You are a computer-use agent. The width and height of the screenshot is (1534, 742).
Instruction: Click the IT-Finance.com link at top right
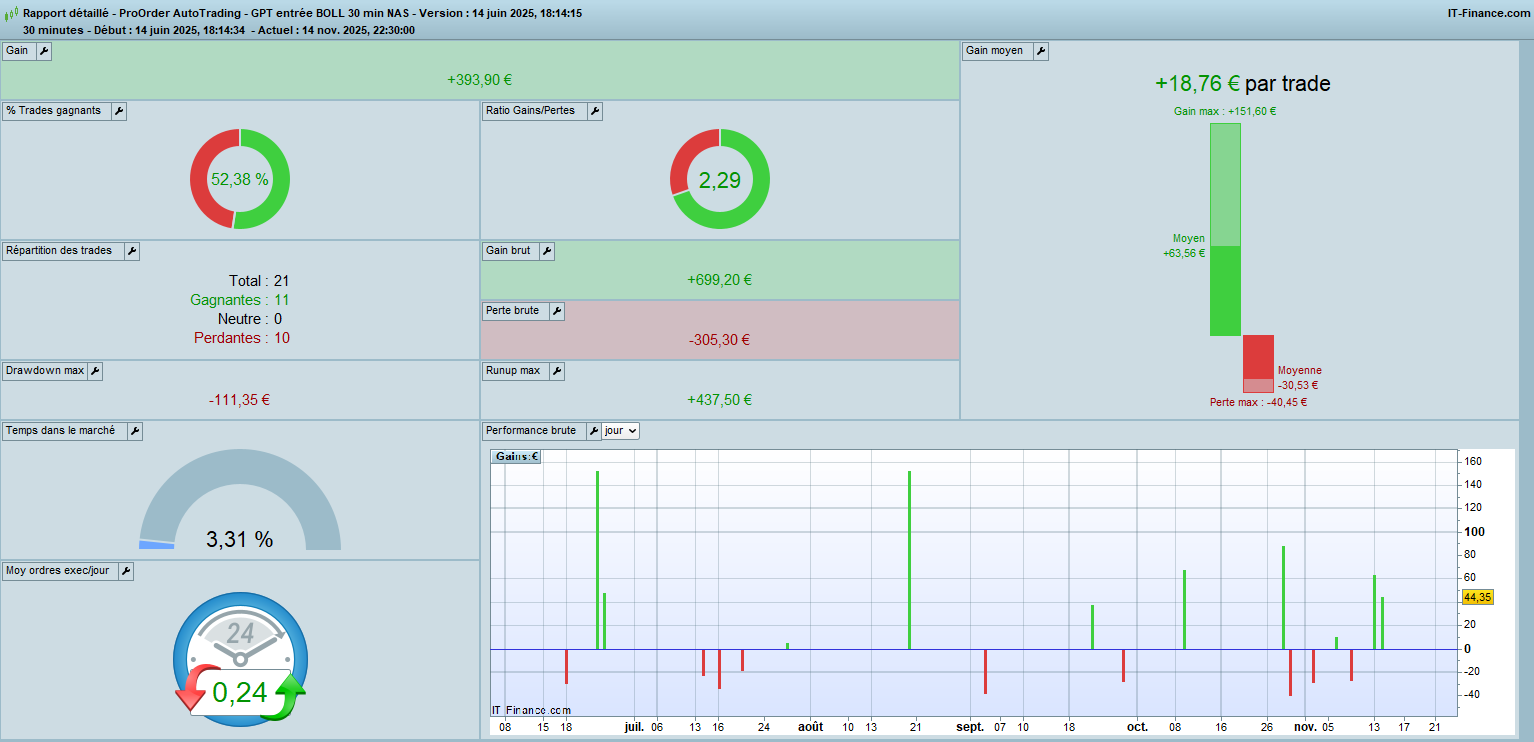coord(1487,13)
